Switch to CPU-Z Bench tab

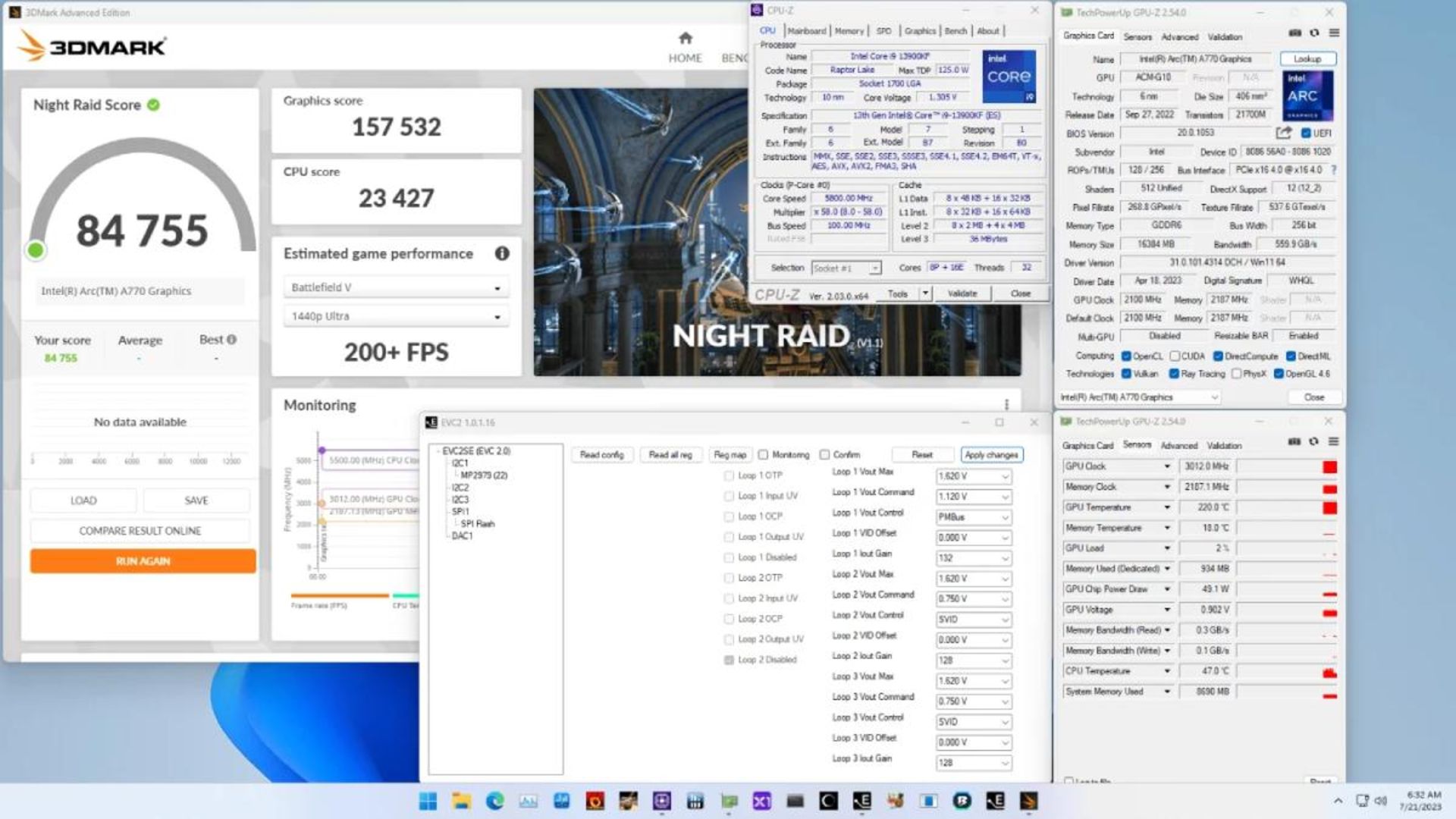(x=955, y=31)
